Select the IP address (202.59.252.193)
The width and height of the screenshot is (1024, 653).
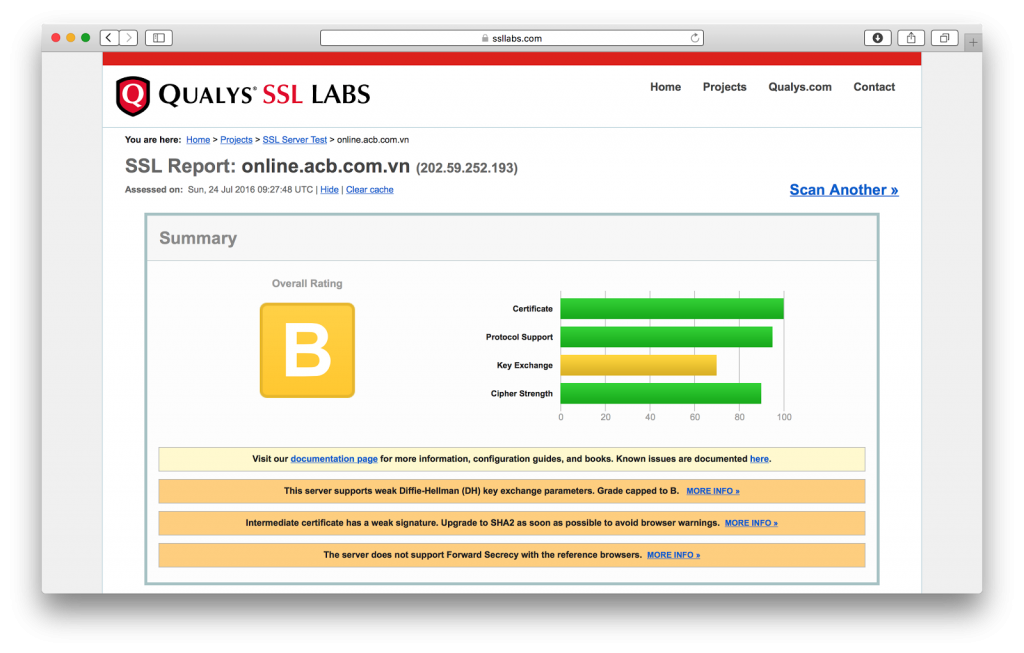click(x=467, y=168)
